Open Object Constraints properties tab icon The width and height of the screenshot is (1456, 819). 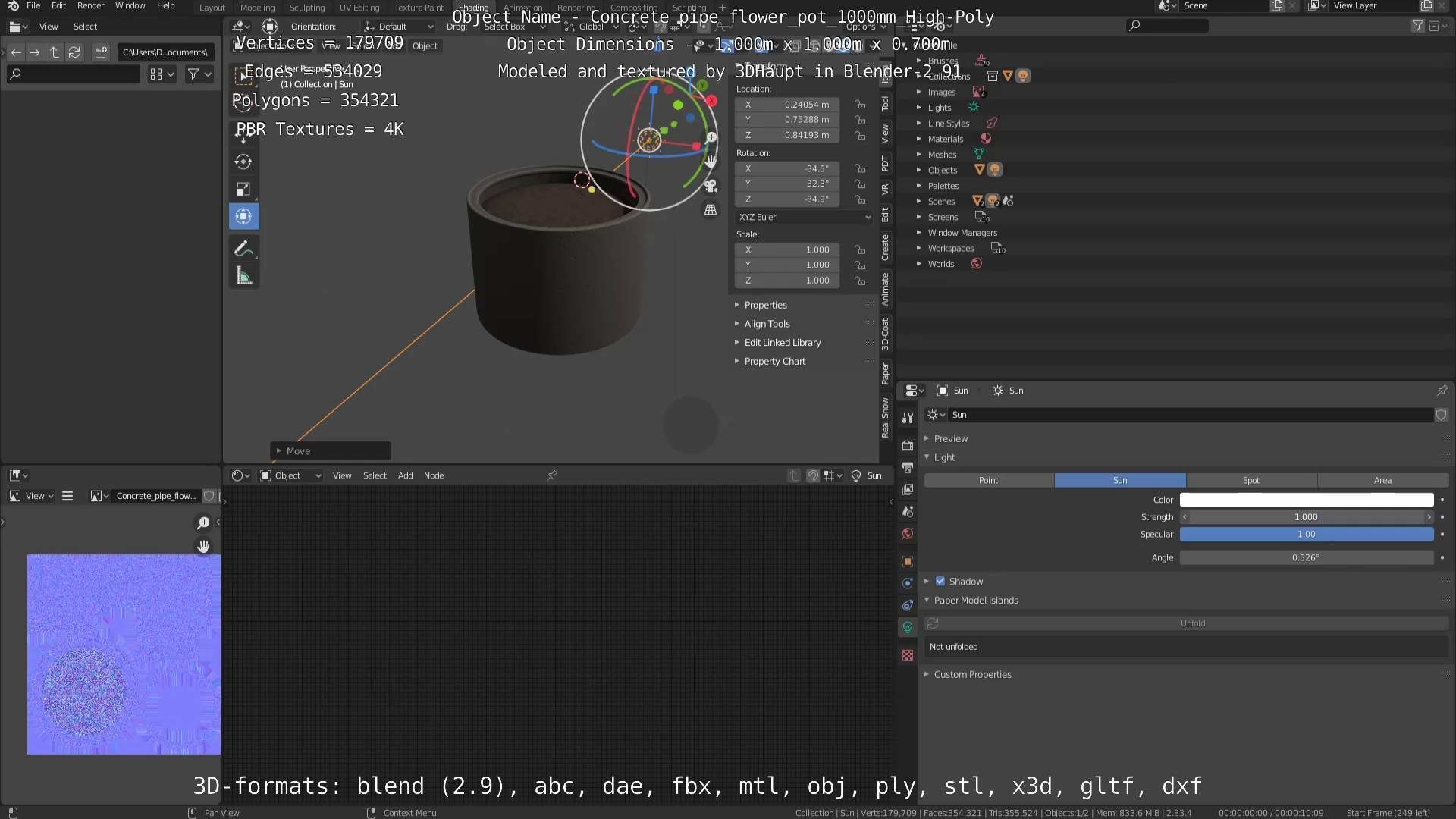pyautogui.click(x=908, y=605)
